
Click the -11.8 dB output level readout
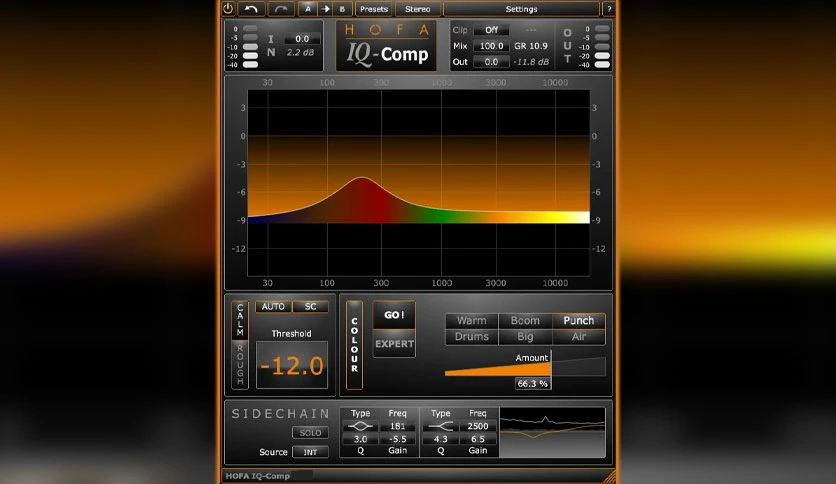531,62
